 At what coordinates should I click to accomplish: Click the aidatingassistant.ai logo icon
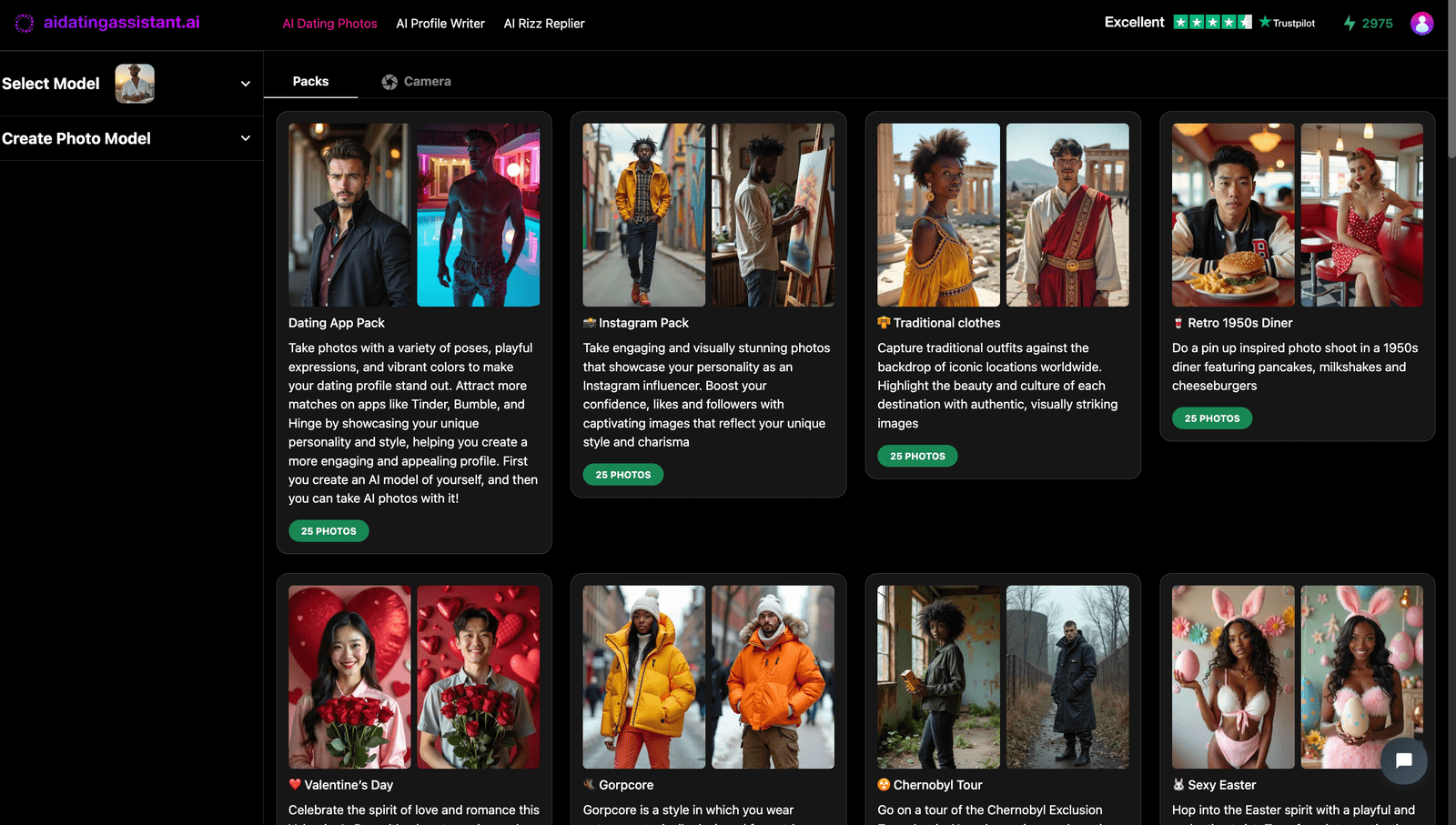tap(25, 23)
